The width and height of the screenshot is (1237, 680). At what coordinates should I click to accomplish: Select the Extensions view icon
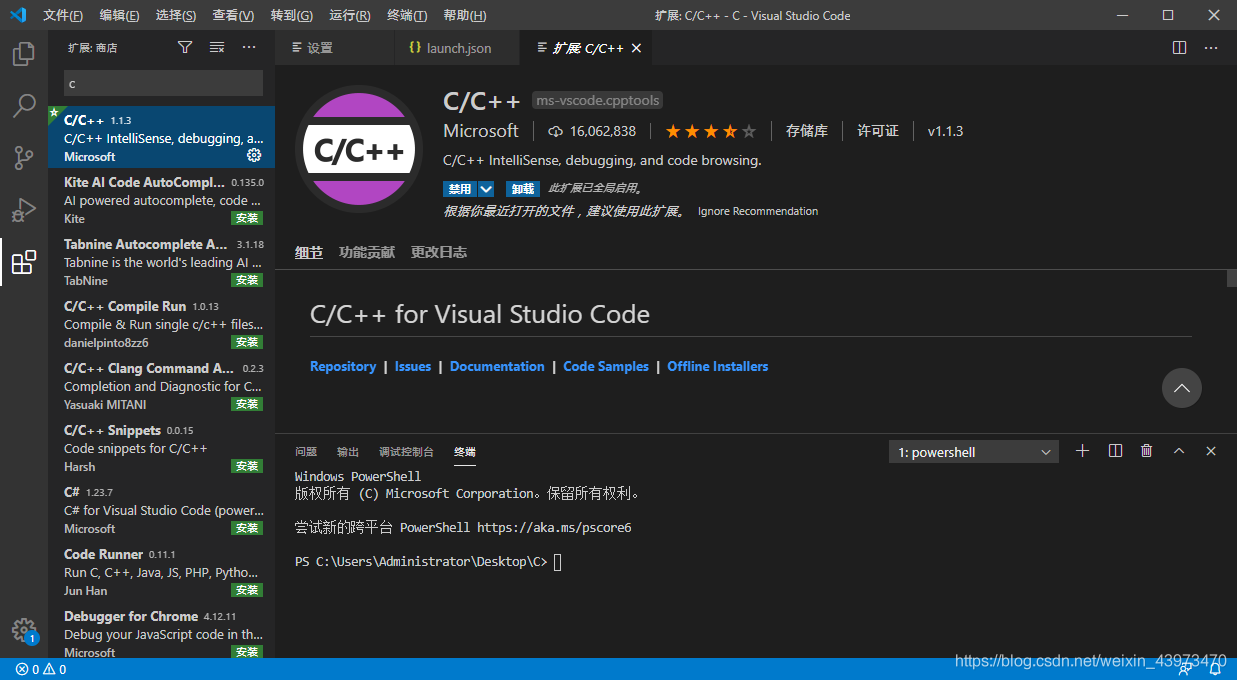click(24, 262)
